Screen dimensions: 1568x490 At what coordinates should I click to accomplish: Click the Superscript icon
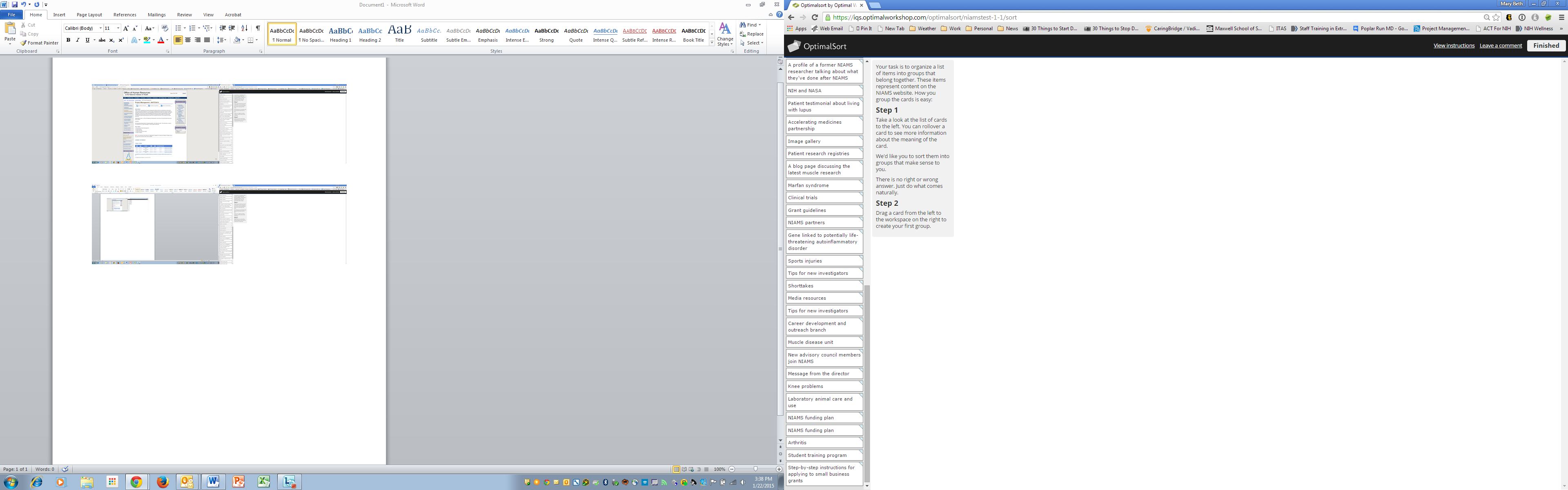120,40
